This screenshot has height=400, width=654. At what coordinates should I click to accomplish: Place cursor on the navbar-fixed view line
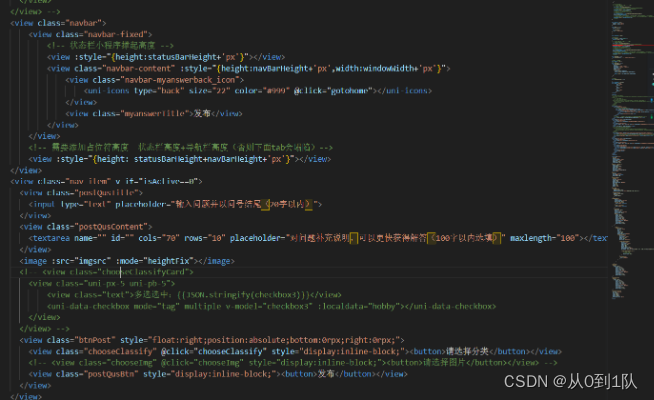(x=90, y=34)
